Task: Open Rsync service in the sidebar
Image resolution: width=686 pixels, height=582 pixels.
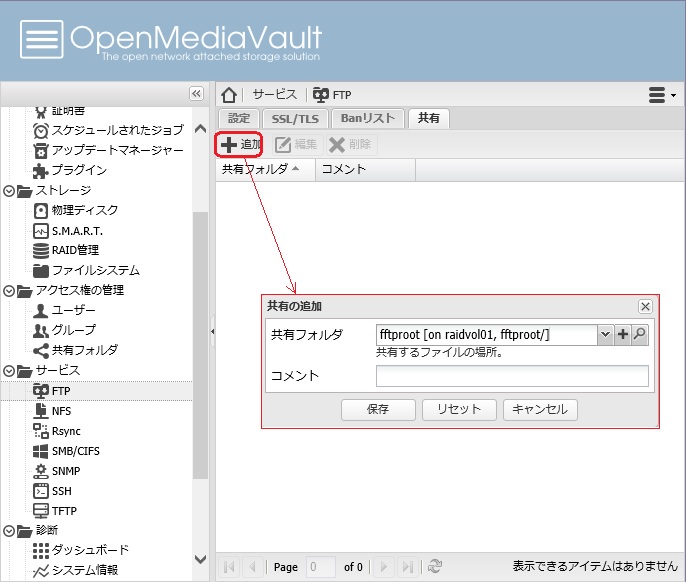Action: point(57,431)
